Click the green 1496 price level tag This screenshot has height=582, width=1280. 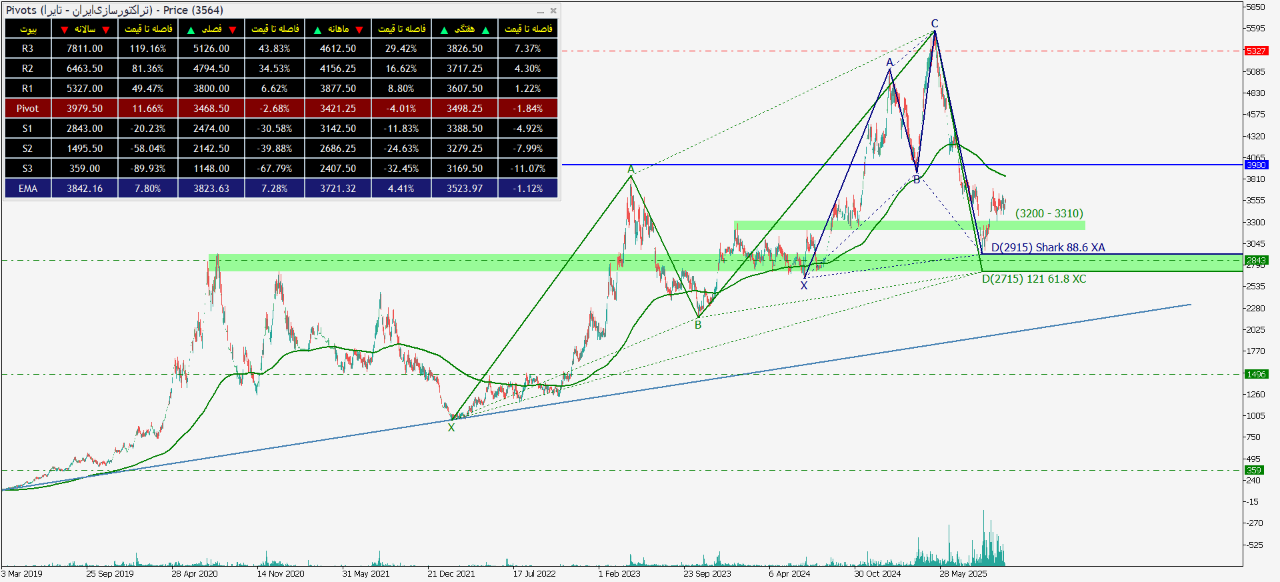[x=1255, y=374]
